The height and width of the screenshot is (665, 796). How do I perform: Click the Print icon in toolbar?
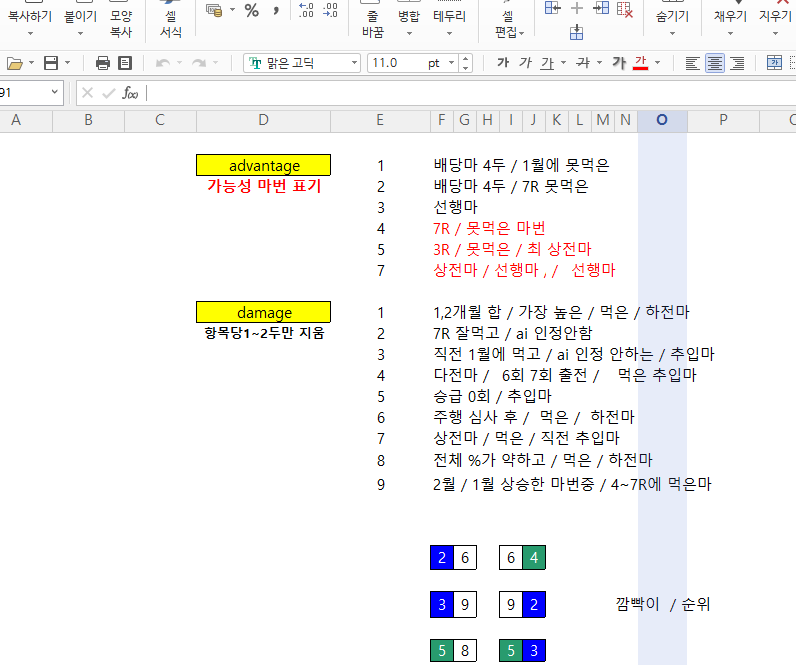102,63
